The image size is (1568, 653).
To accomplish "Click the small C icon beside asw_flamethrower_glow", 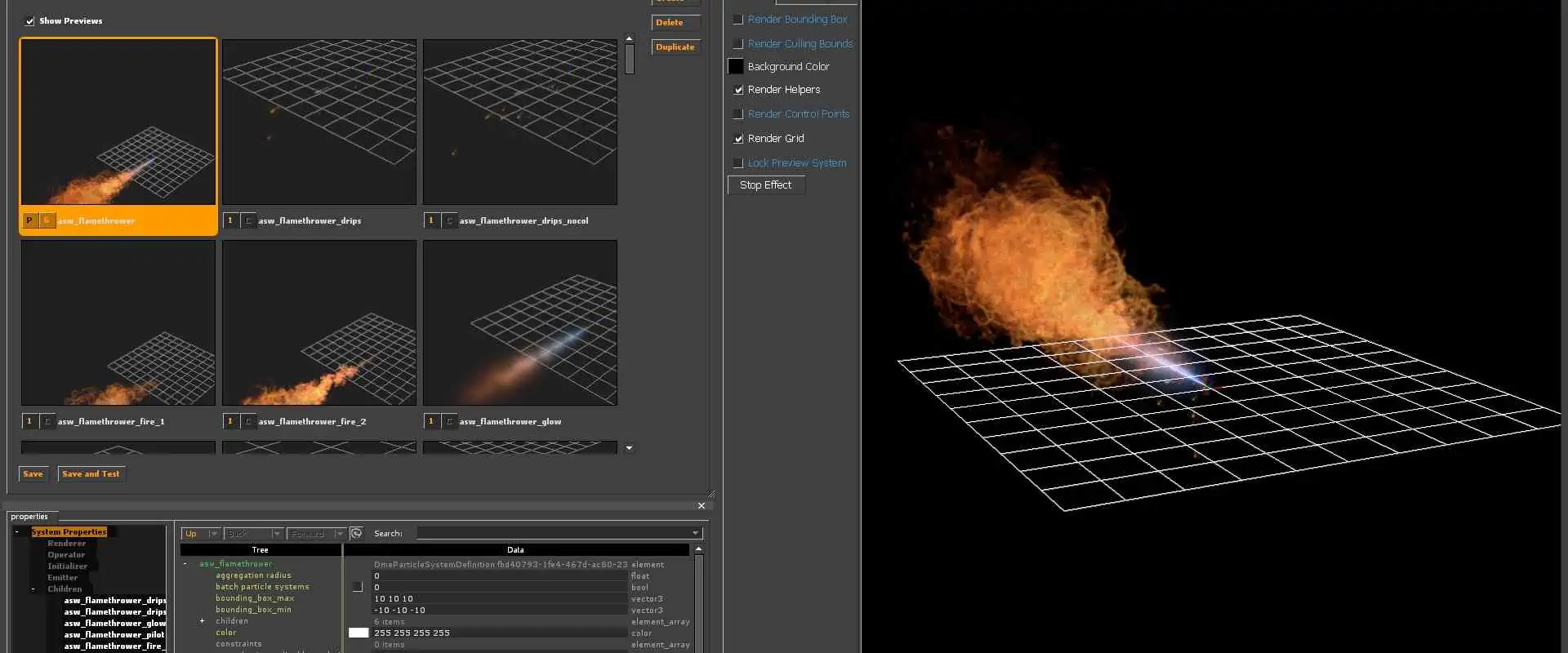I will click(449, 421).
